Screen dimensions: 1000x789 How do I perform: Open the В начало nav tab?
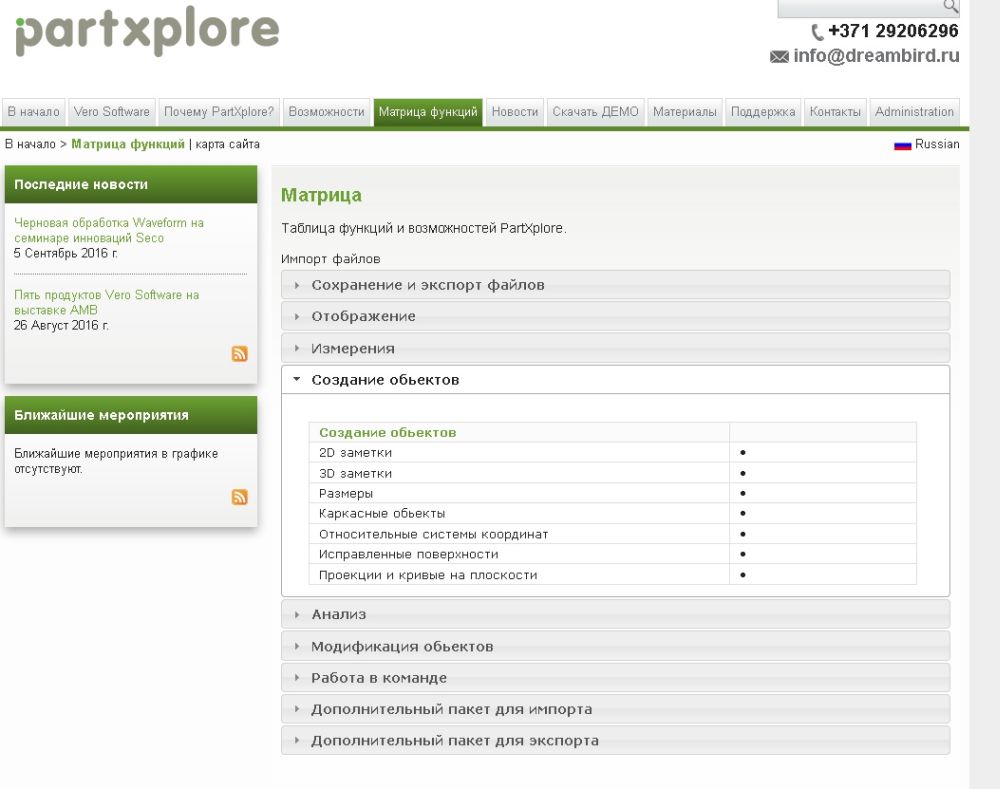click(34, 112)
